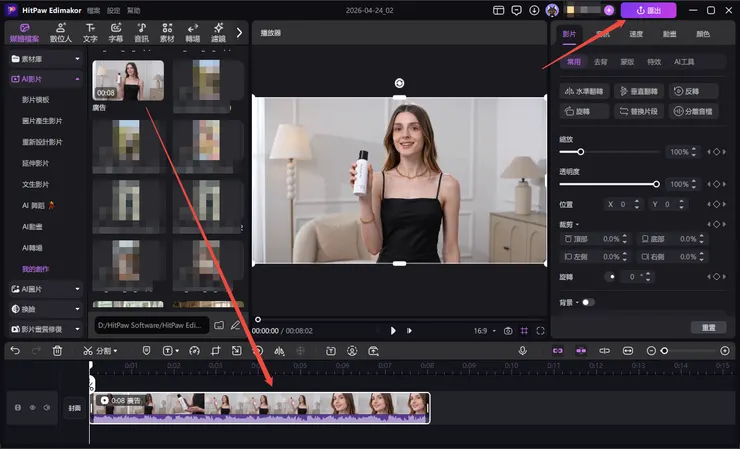Mute the timeline track with speaker icon

pyautogui.click(x=46, y=407)
